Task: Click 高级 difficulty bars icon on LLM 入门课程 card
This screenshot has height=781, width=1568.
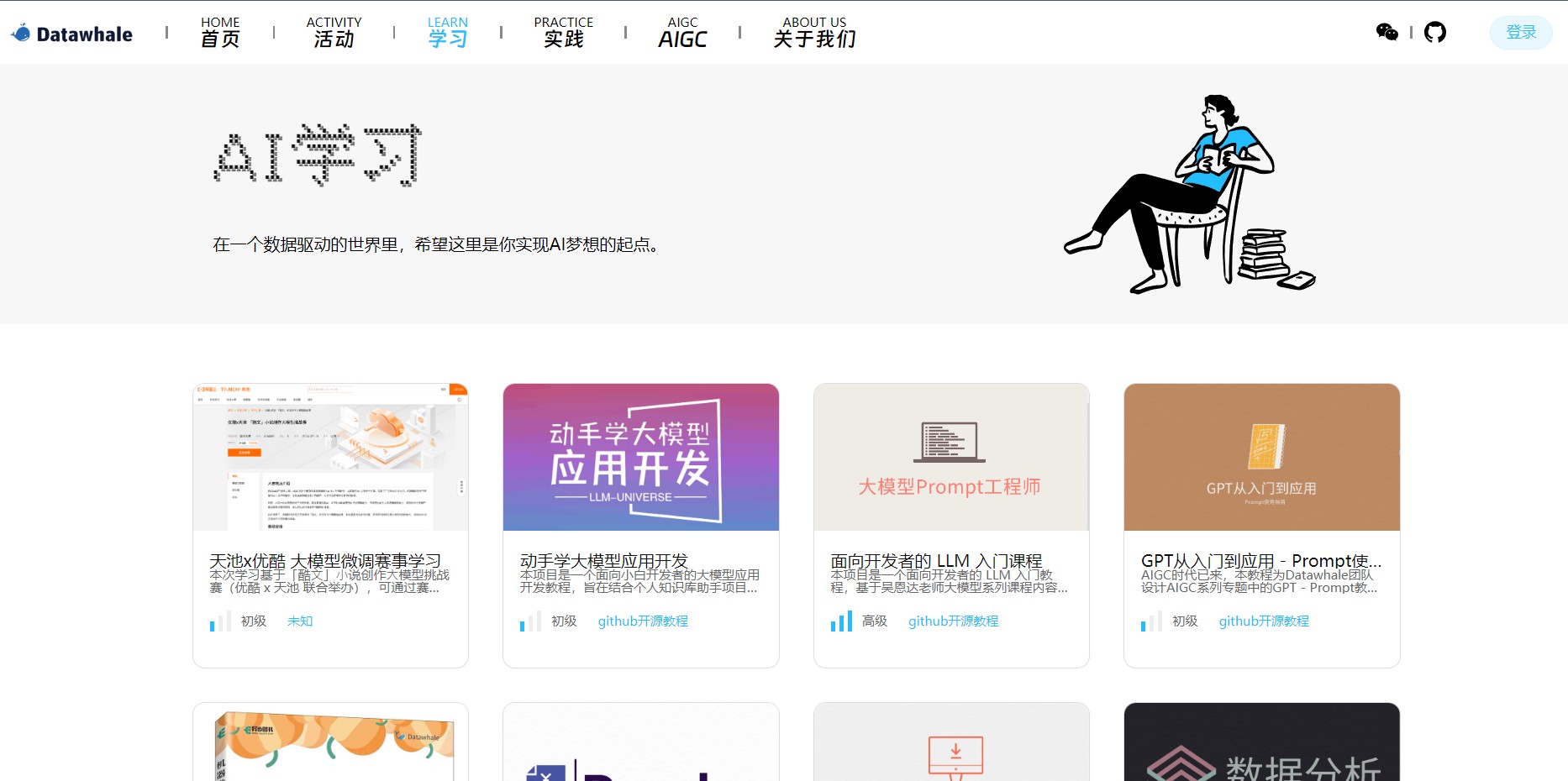Action: (841, 621)
